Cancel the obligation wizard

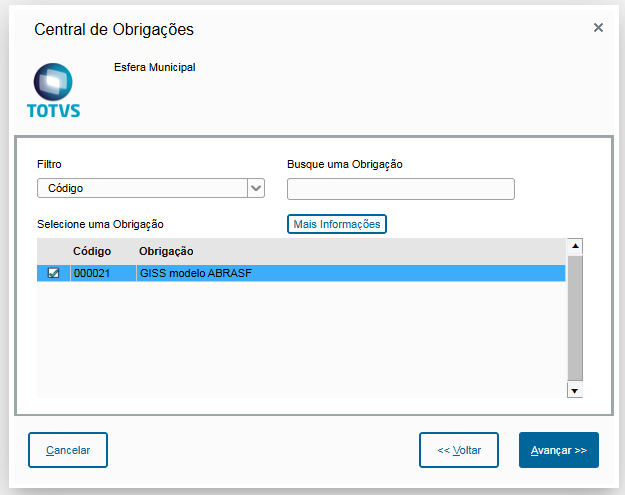tap(68, 450)
